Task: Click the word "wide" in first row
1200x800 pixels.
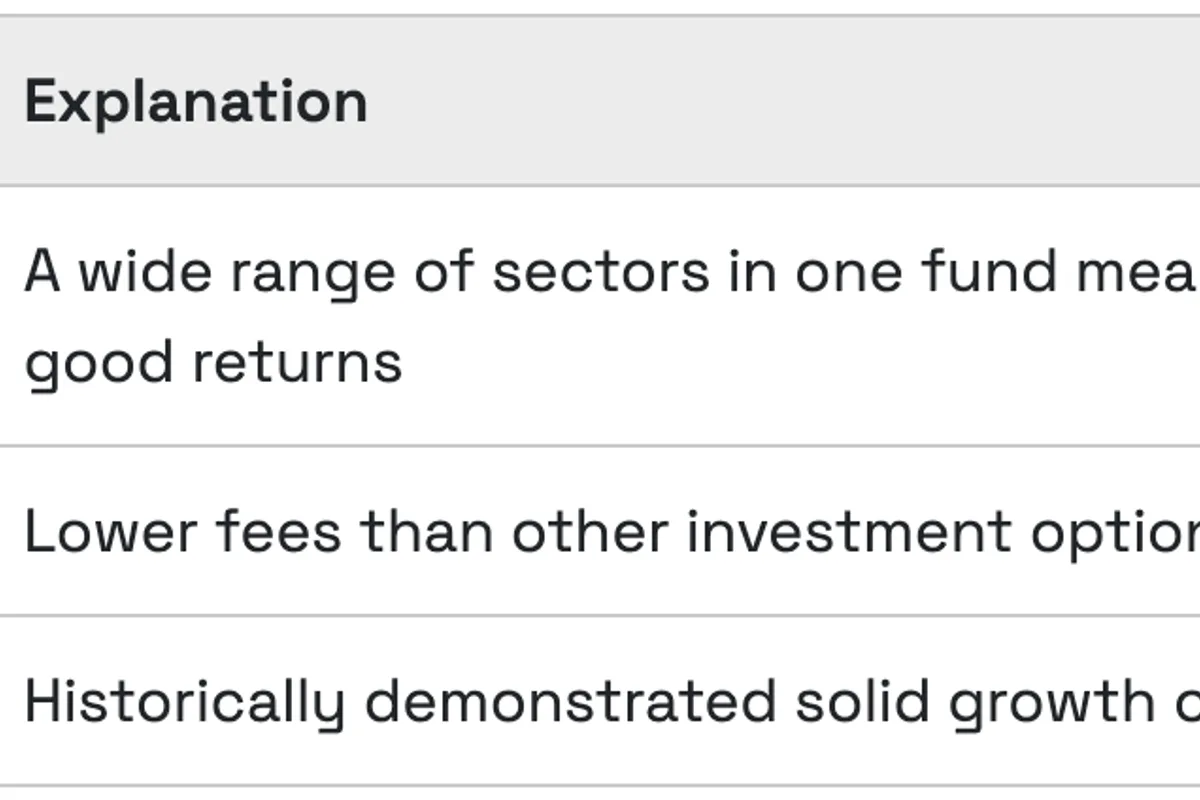Action: (x=145, y=272)
